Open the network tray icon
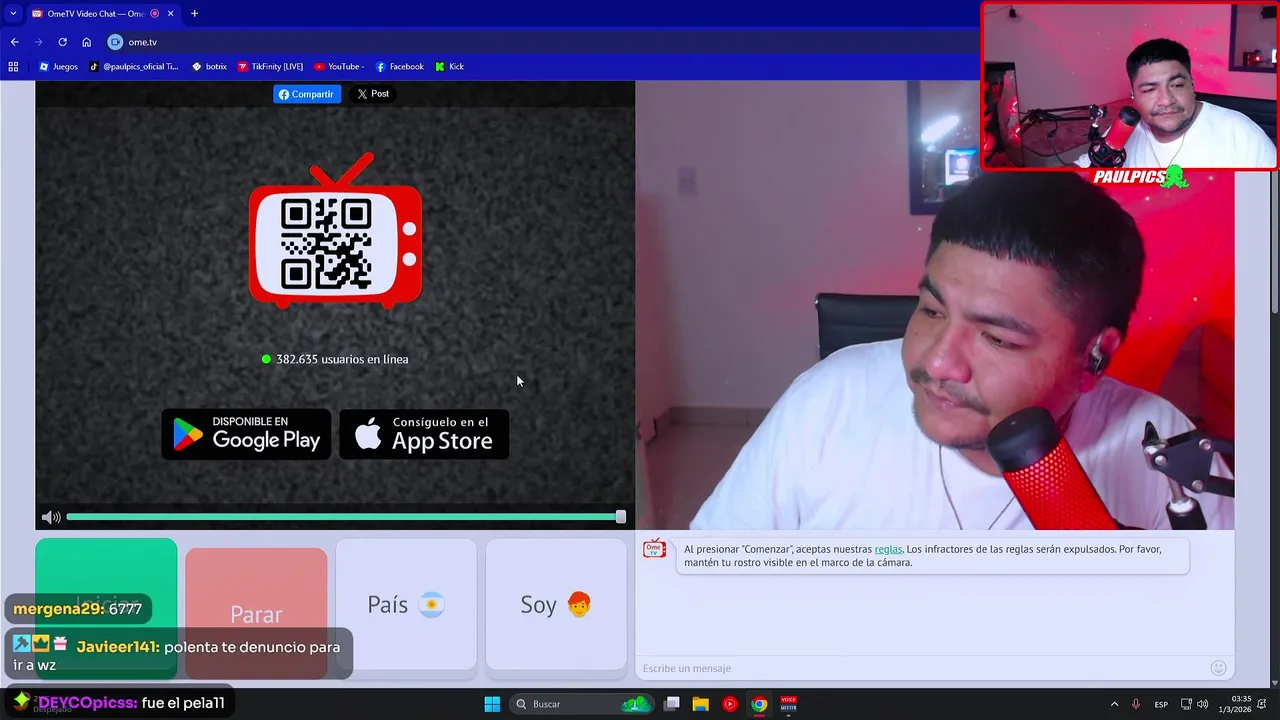The height and width of the screenshot is (720, 1280). pyautogui.click(x=1186, y=704)
